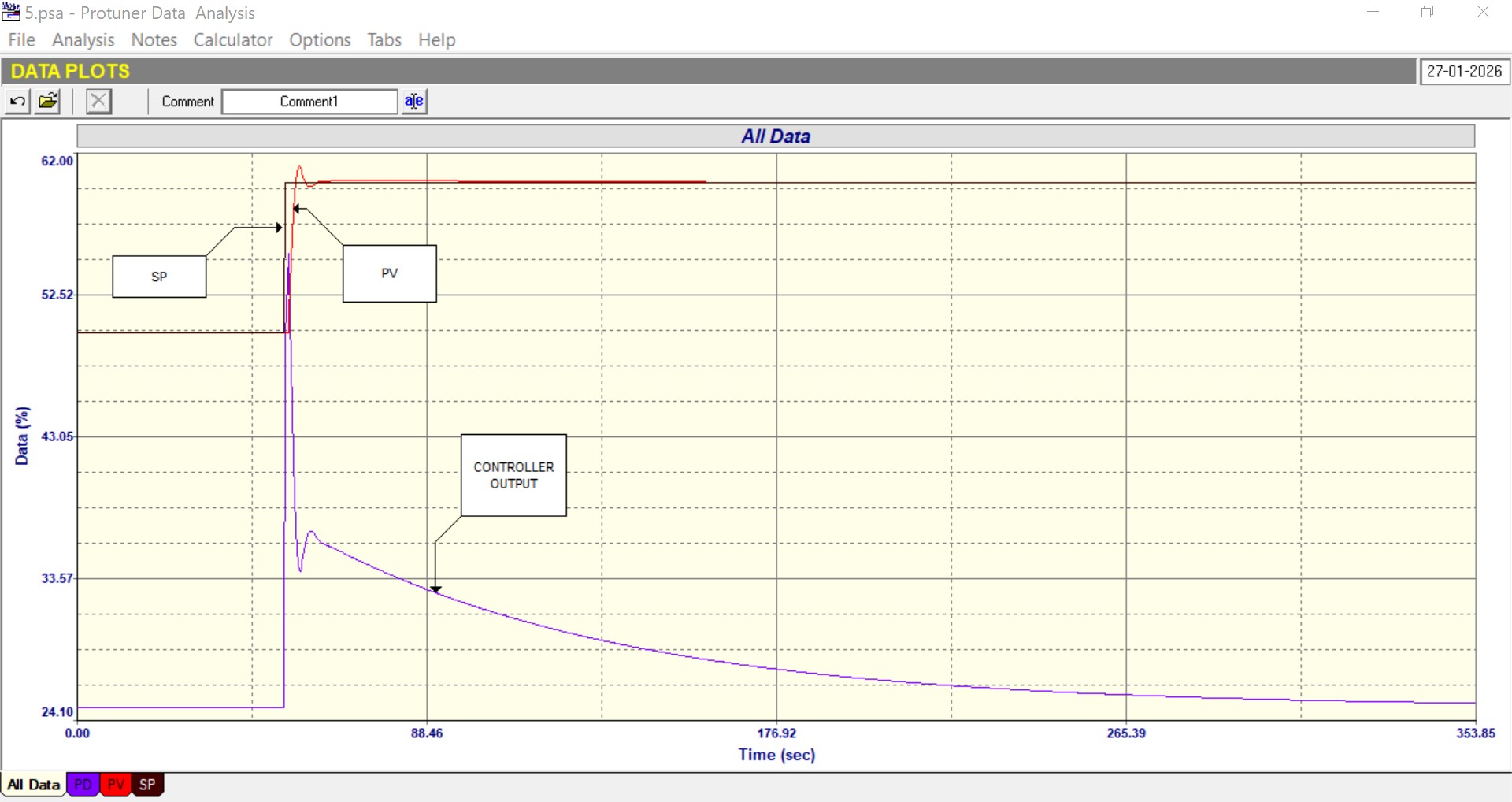Open the Help menu
1512x802 pixels.
[436, 40]
